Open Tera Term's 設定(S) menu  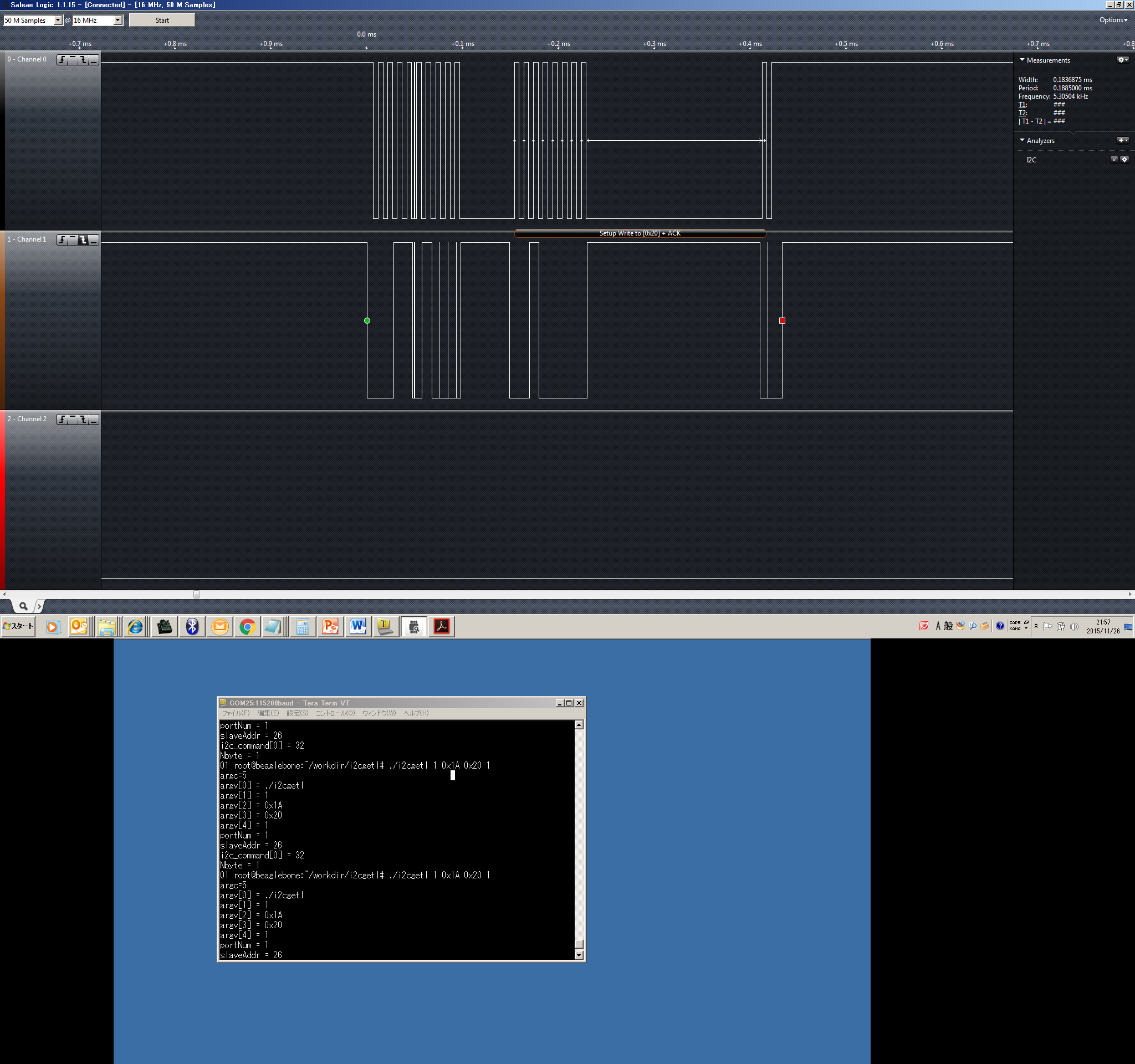(x=297, y=713)
